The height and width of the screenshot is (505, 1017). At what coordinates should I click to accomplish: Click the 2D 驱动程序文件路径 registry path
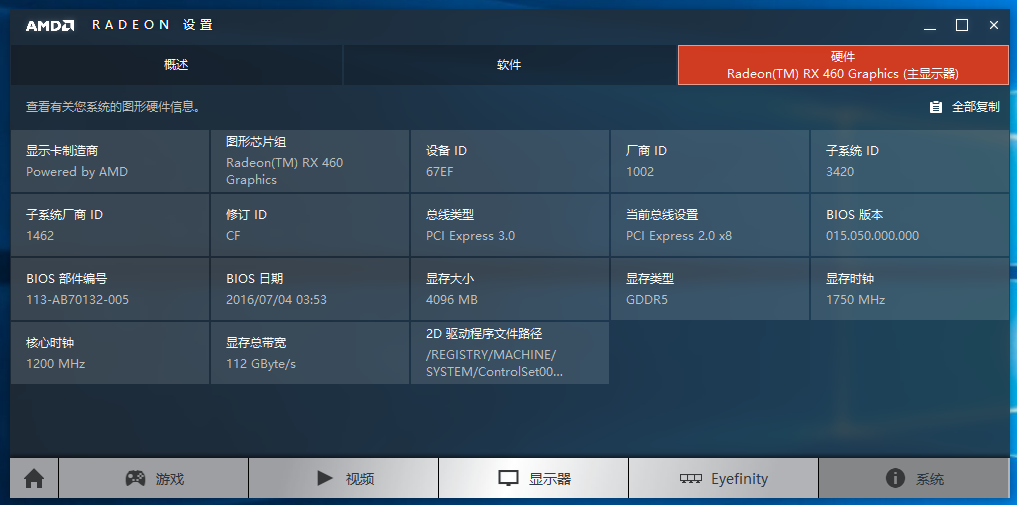494,364
